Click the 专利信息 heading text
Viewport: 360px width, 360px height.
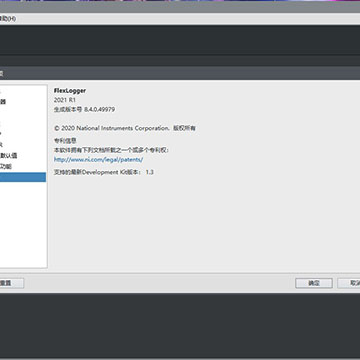65,141
